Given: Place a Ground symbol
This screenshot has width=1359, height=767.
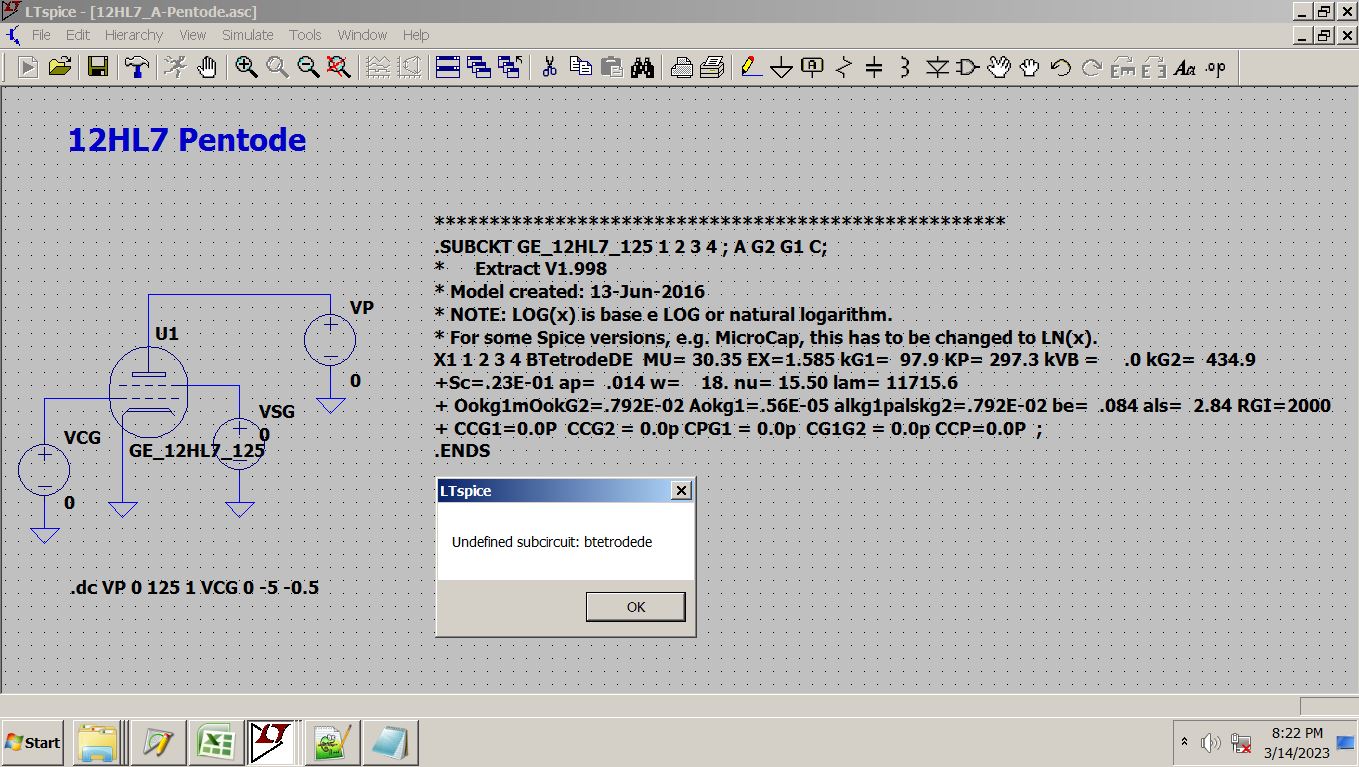Looking at the screenshot, I should pyautogui.click(x=782, y=67).
